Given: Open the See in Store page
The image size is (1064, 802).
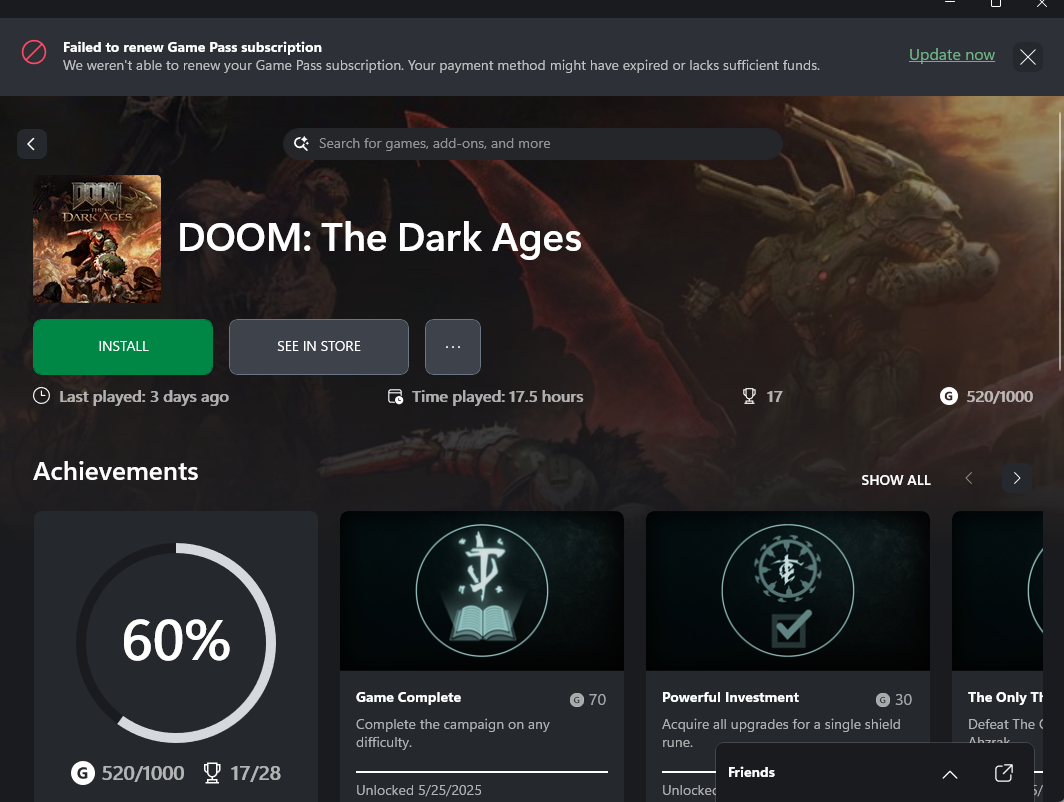Looking at the screenshot, I should pos(319,347).
